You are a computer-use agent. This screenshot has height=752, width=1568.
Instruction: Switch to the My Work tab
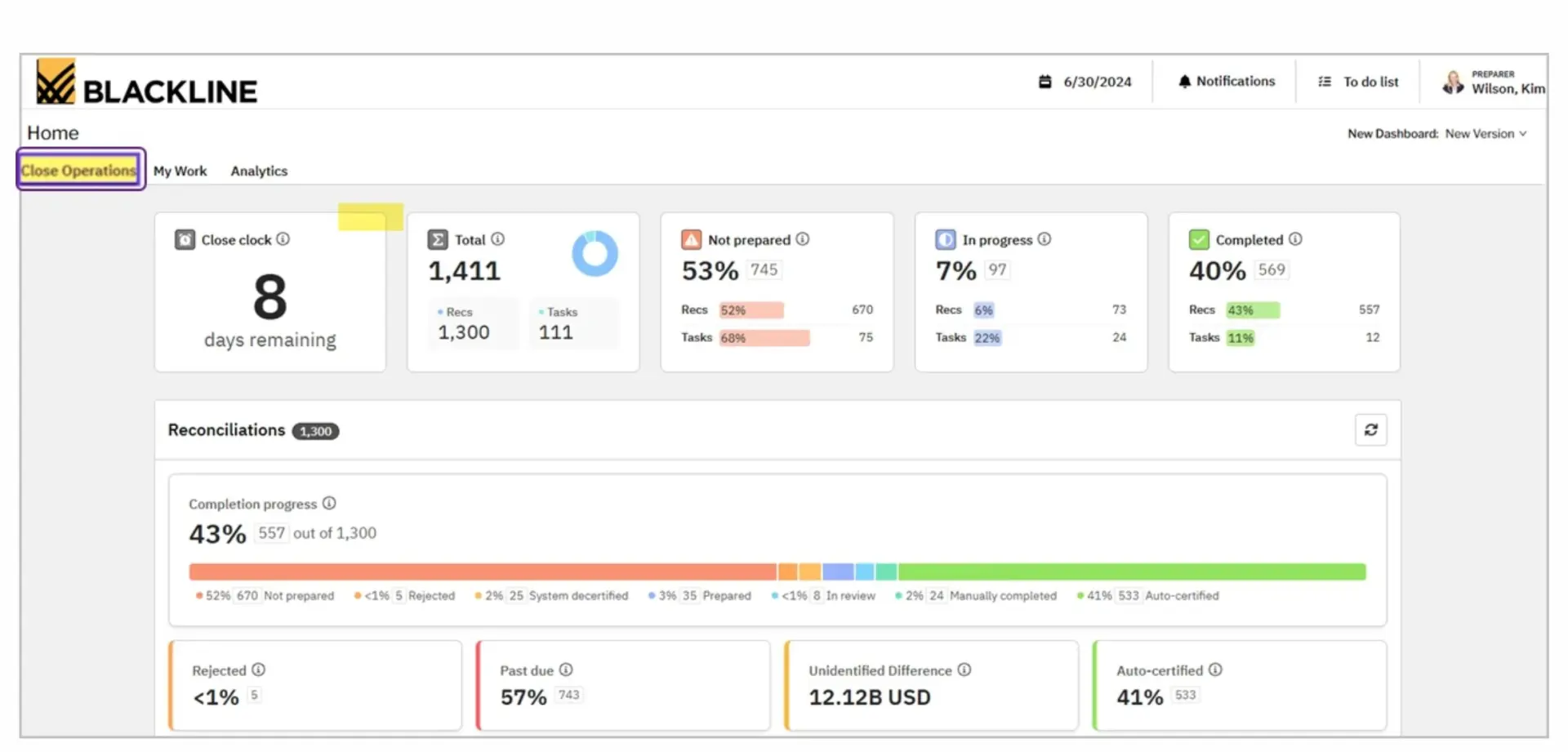(x=180, y=171)
